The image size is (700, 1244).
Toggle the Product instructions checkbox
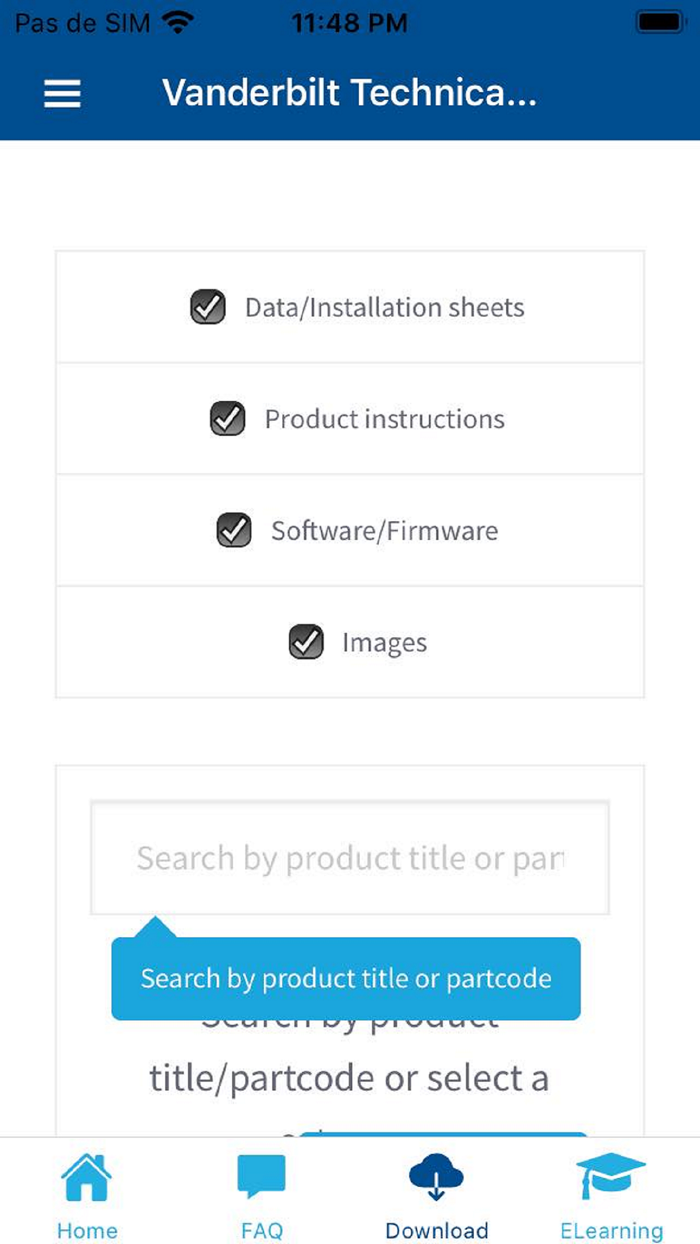click(x=228, y=419)
